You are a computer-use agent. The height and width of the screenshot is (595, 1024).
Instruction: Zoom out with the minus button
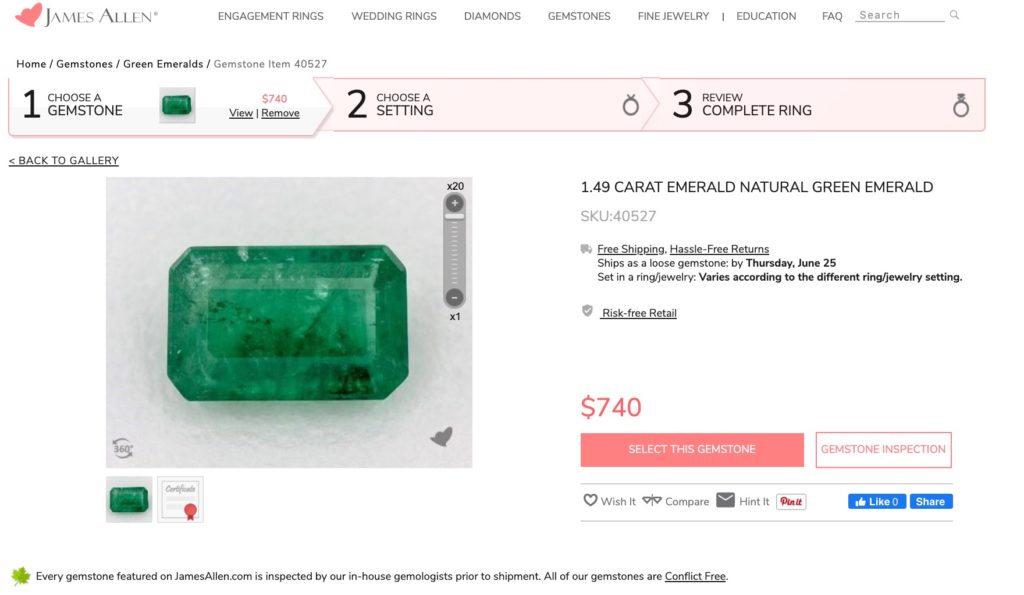tap(455, 298)
